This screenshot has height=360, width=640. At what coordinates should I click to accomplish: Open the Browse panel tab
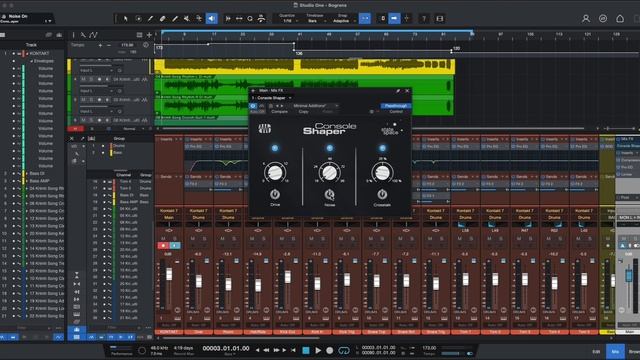pos(634,351)
